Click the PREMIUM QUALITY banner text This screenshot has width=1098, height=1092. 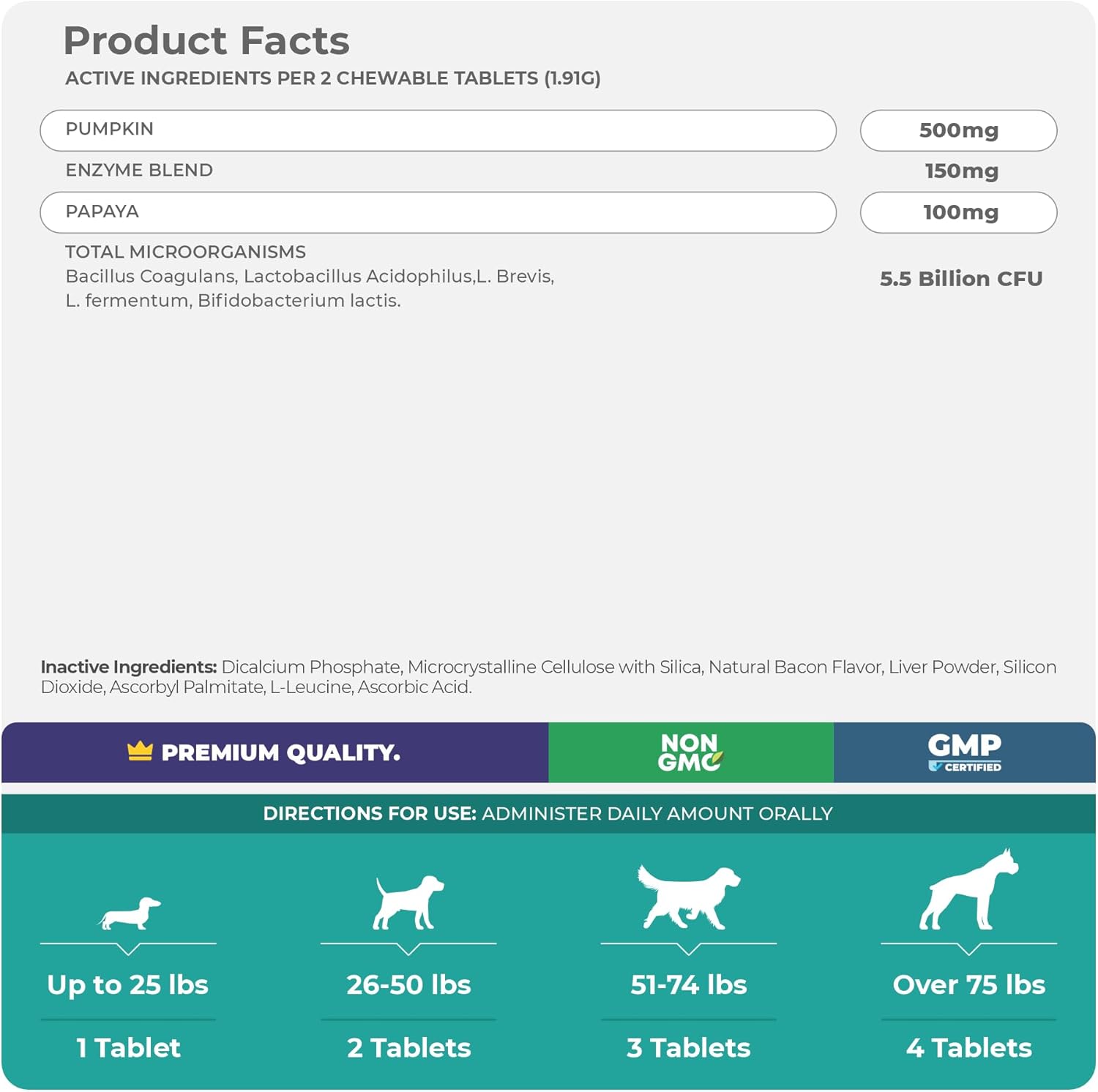(x=280, y=752)
